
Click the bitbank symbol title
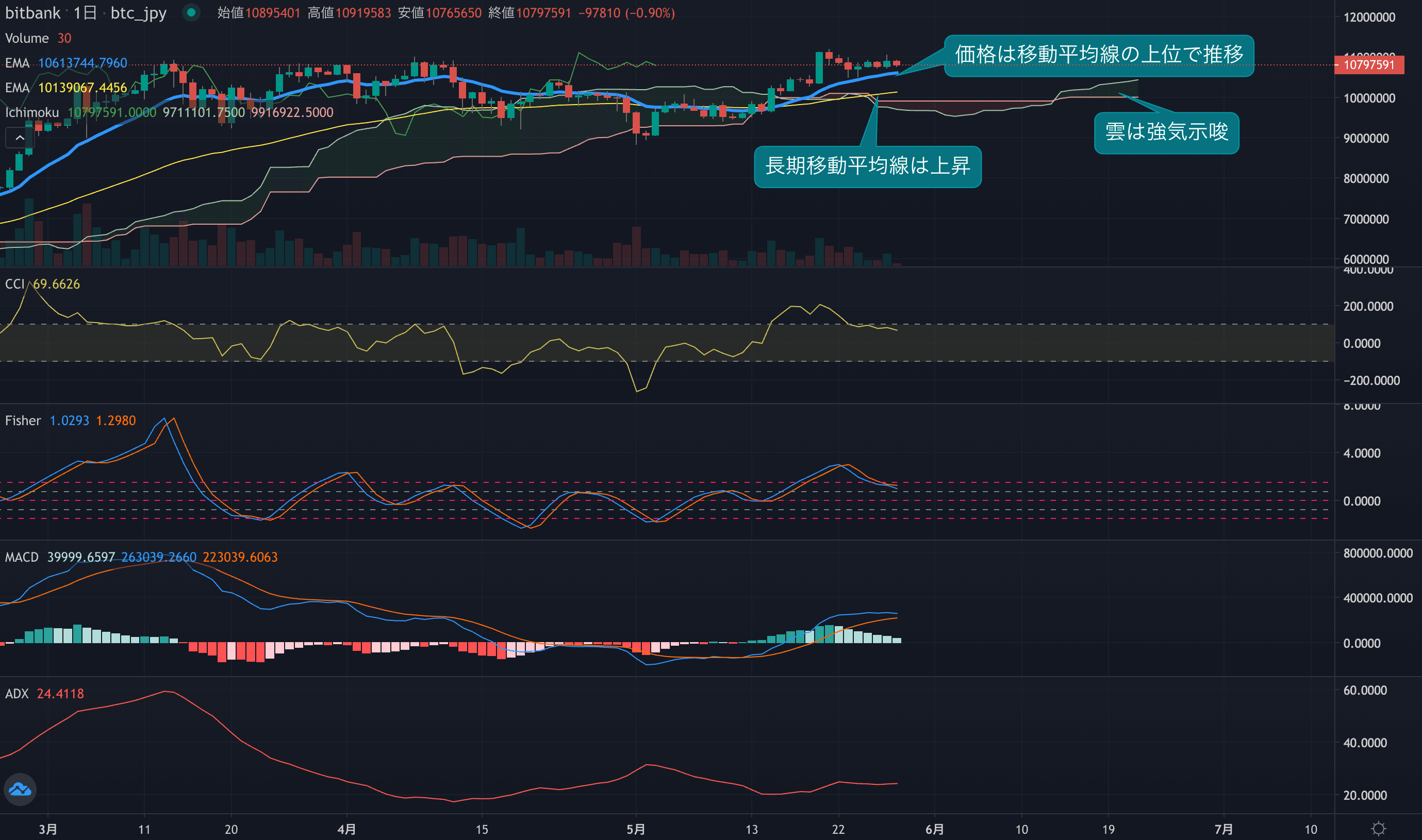coord(32,12)
